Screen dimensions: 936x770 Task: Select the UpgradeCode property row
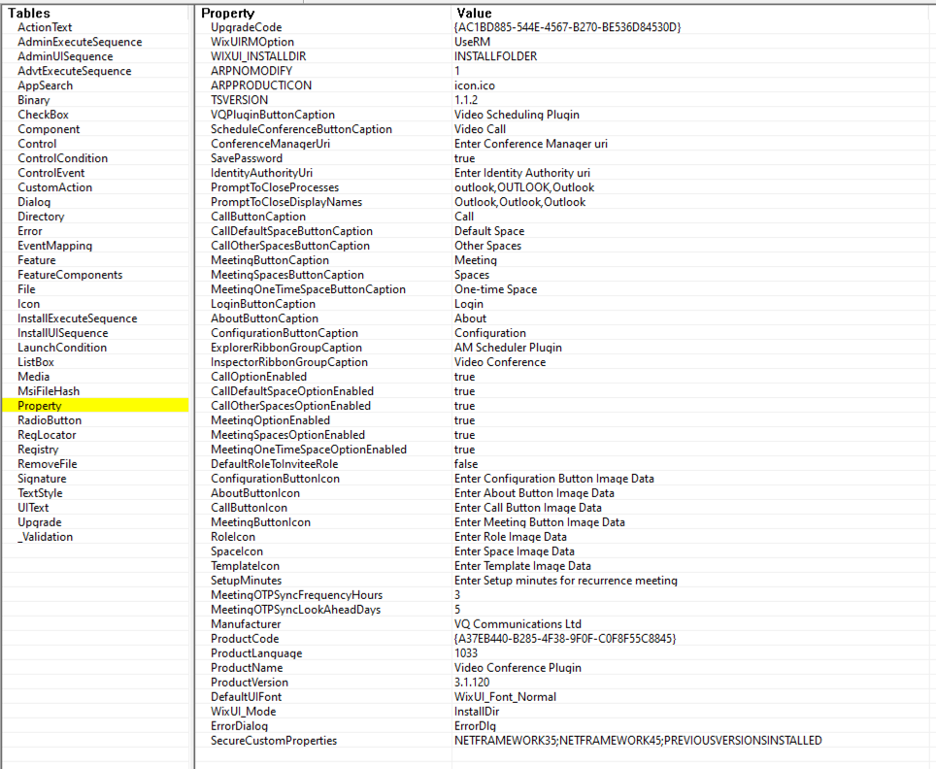(246, 27)
